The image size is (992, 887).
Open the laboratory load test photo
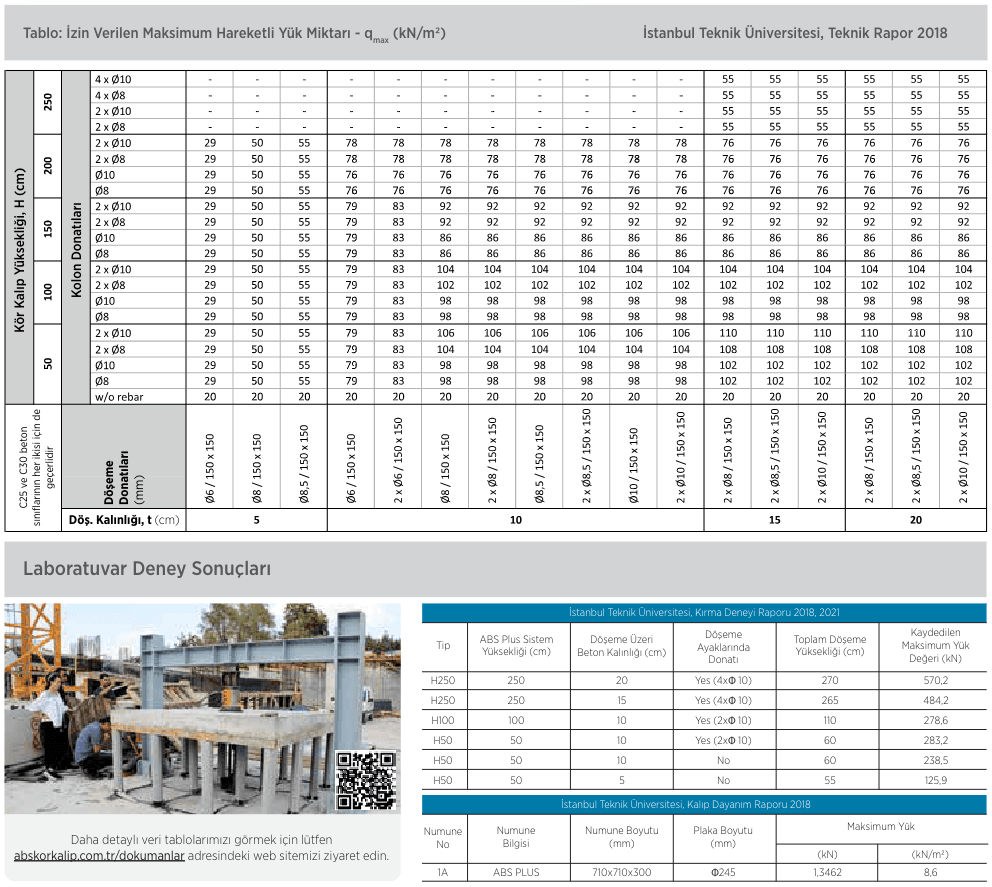[x=202, y=708]
